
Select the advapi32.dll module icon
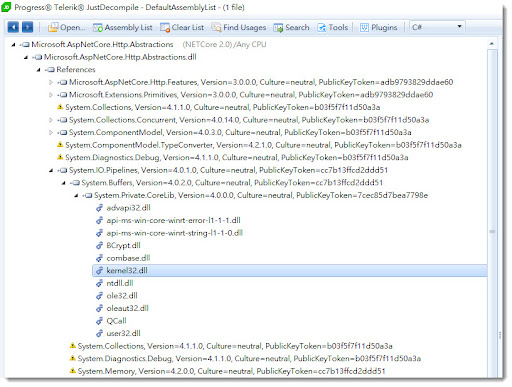(99, 208)
